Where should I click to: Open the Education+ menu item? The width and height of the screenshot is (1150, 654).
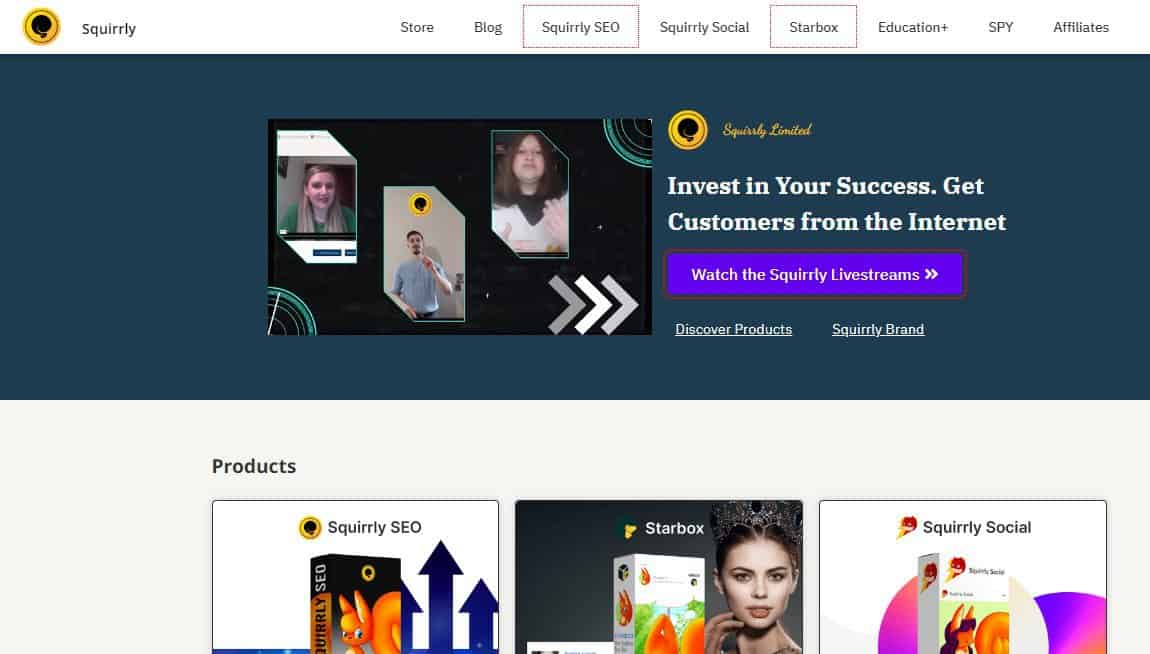pyautogui.click(x=912, y=27)
